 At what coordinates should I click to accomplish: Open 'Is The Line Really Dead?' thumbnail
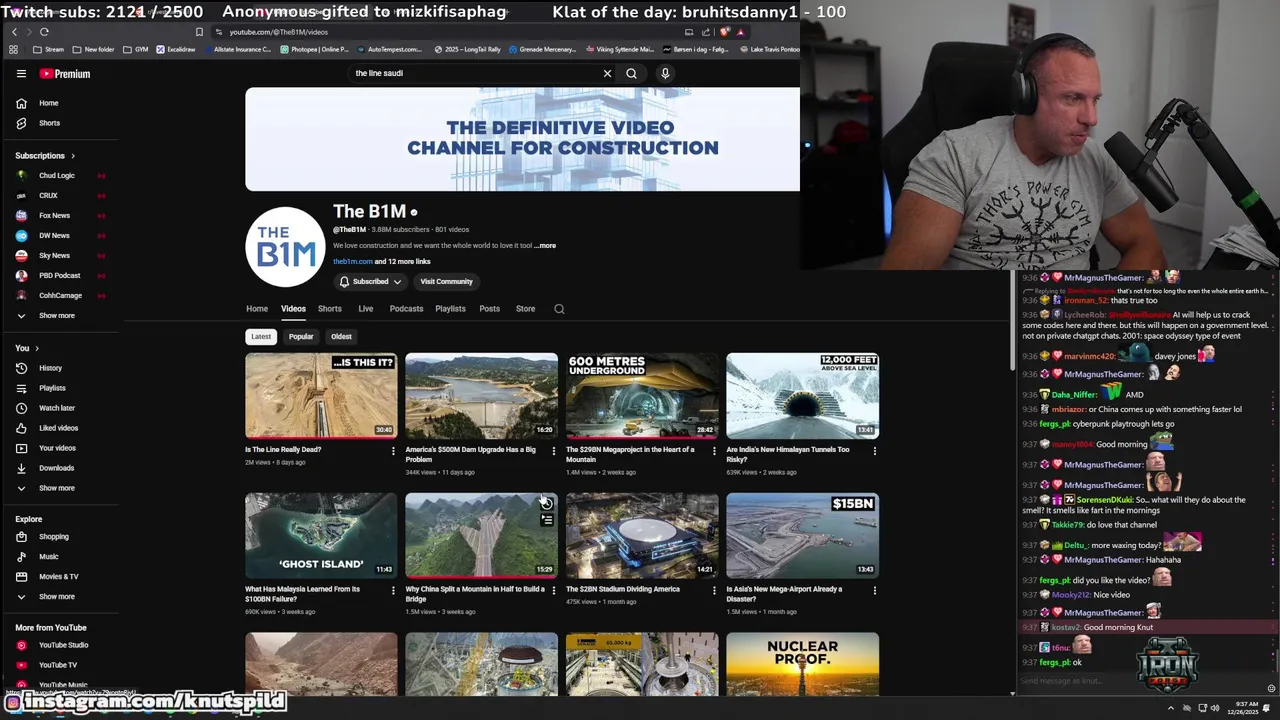tap(321, 396)
